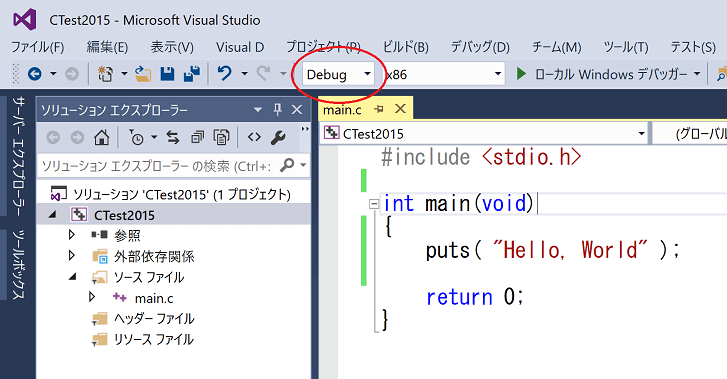
Task: Select the ヘッダー ファイル folder
Action: [x=154, y=318]
